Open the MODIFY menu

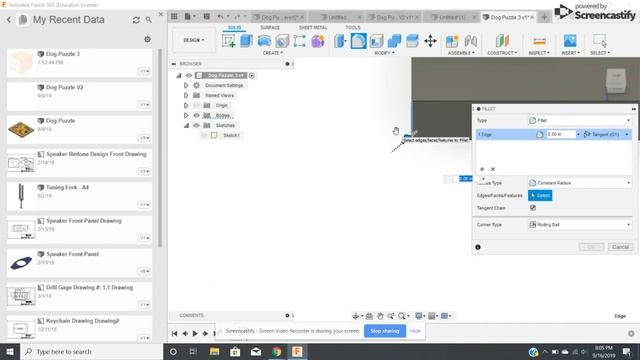tap(384, 53)
